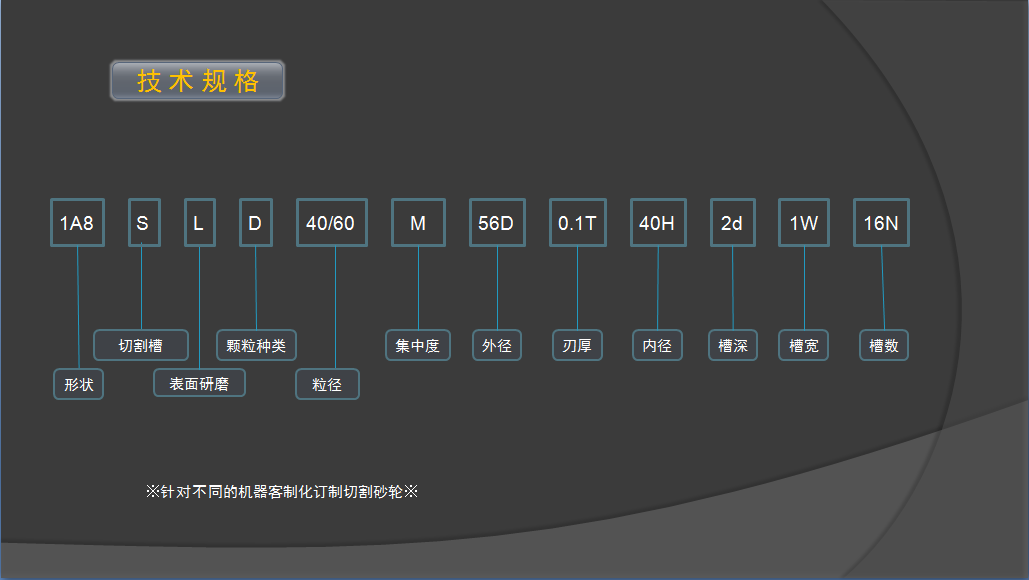Image resolution: width=1029 pixels, height=580 pixels.
Task: Select the 槽深 label
Action: tap(732, 346)
